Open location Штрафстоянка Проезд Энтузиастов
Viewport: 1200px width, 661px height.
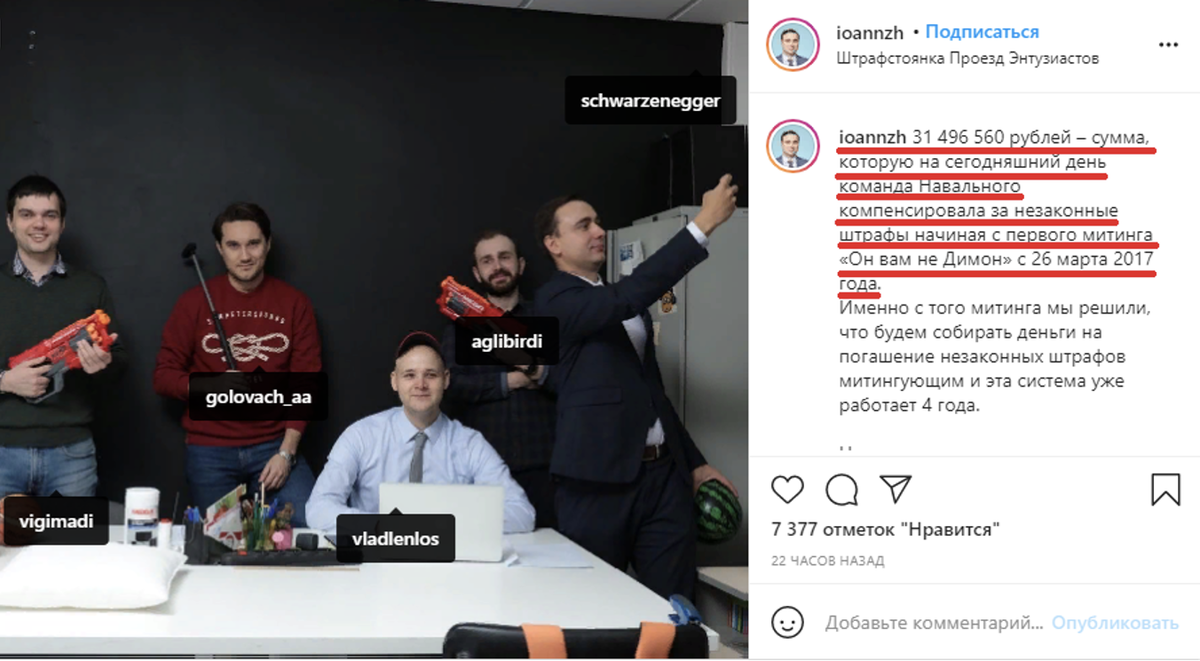click(x=967, y=58)
